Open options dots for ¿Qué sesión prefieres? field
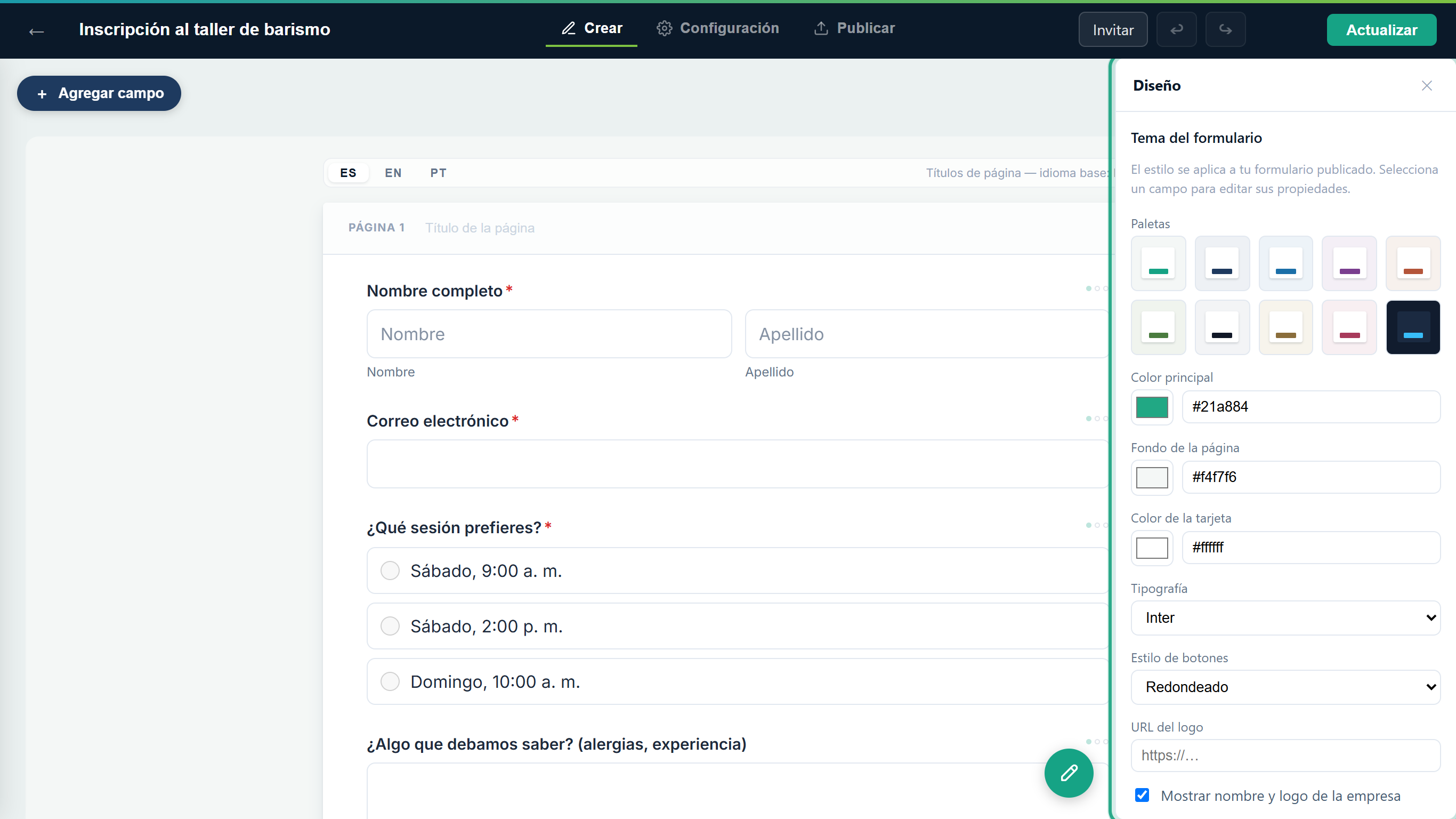The width and height of the screenshot is (1456, 819). [x=1096, y=525]
